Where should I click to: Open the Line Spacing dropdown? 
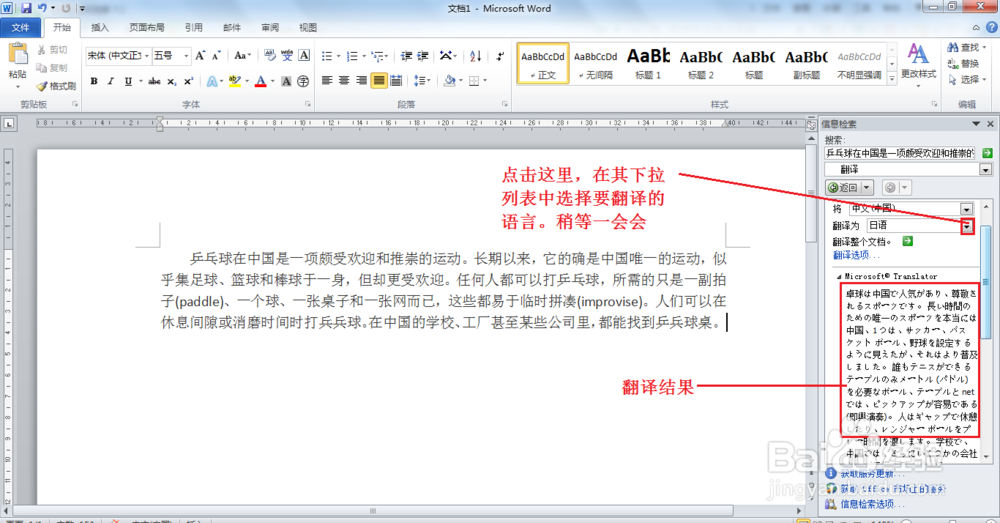tap(423, 81)
